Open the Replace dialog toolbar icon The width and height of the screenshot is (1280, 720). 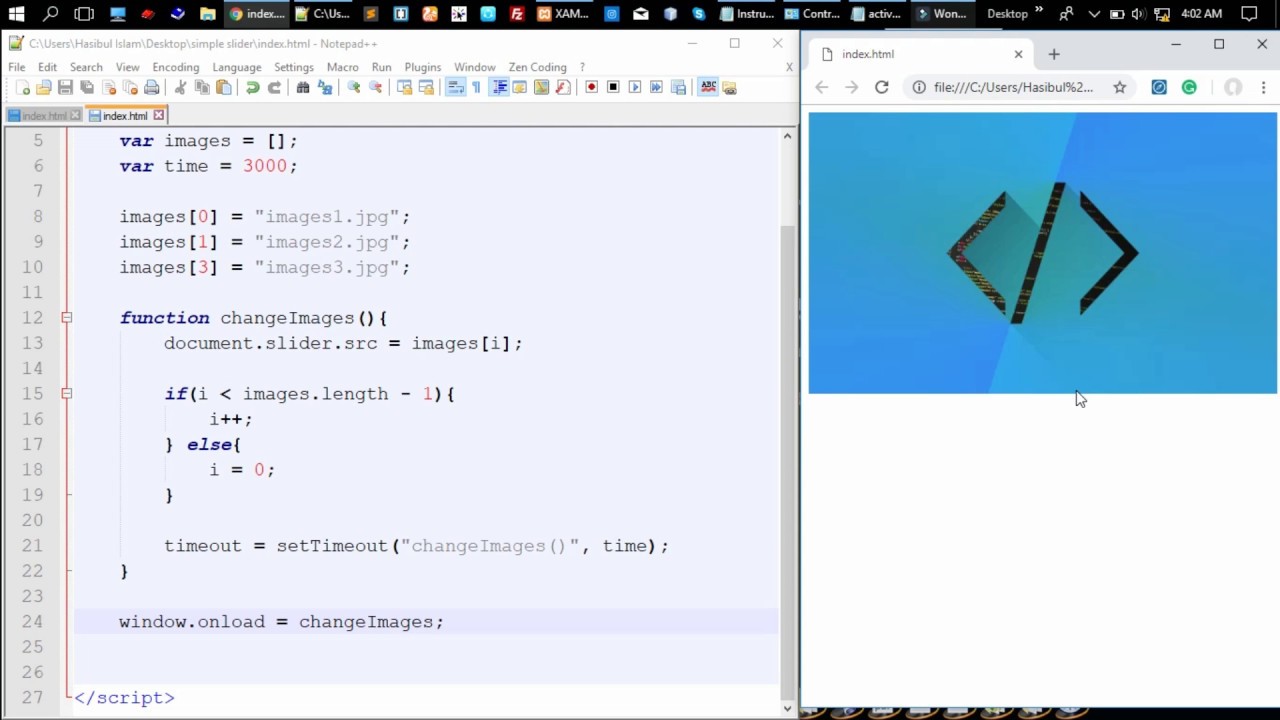click(325, 88)
